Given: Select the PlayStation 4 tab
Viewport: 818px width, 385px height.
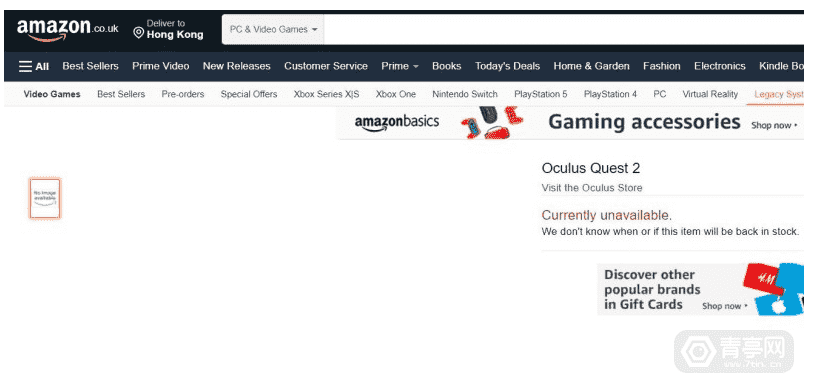Looking at the screenshot, I should coord(610,94).
